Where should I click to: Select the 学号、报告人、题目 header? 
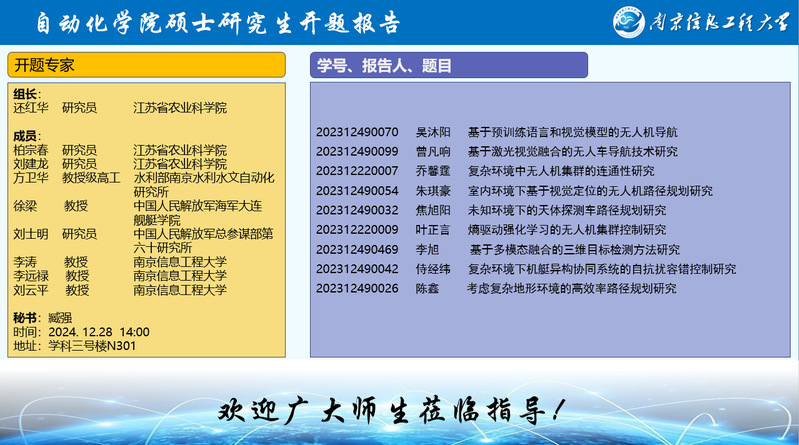448,66
